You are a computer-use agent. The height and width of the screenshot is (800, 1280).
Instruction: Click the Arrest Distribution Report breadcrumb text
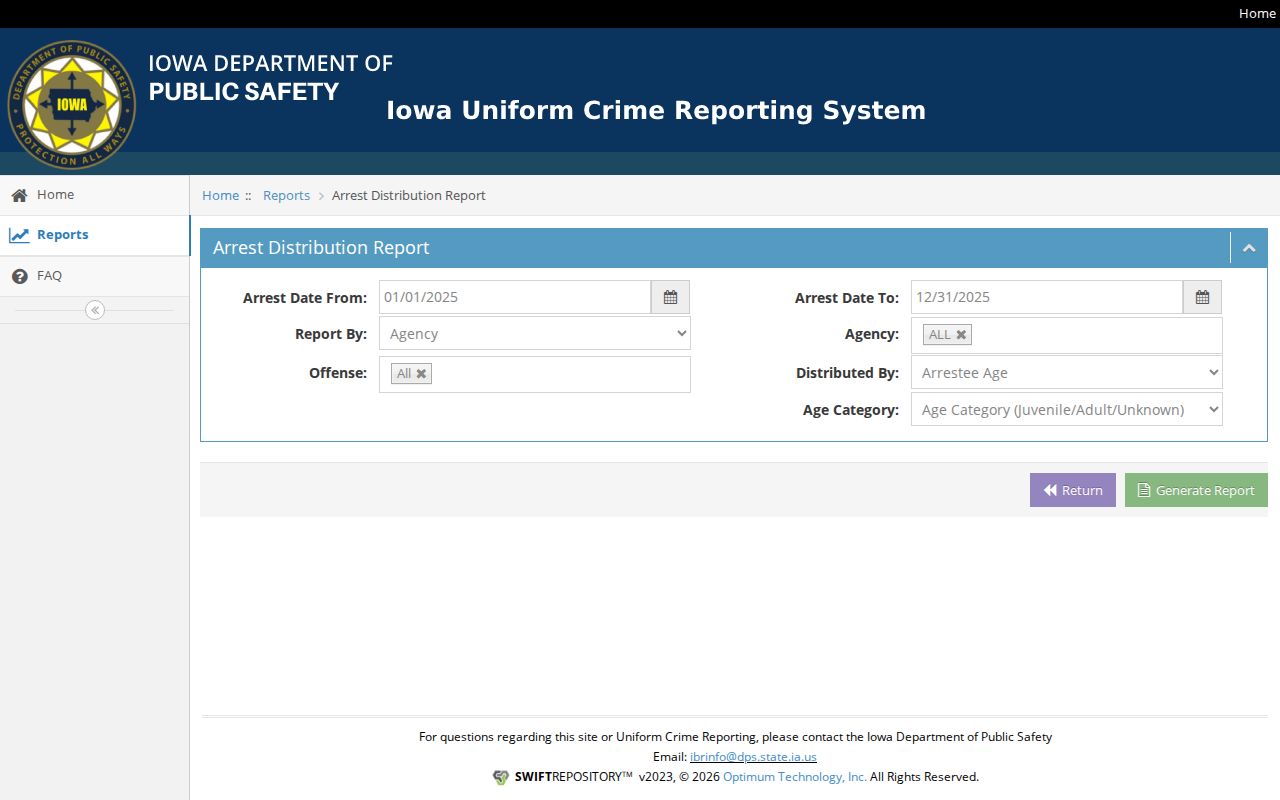tap(408, 195)
